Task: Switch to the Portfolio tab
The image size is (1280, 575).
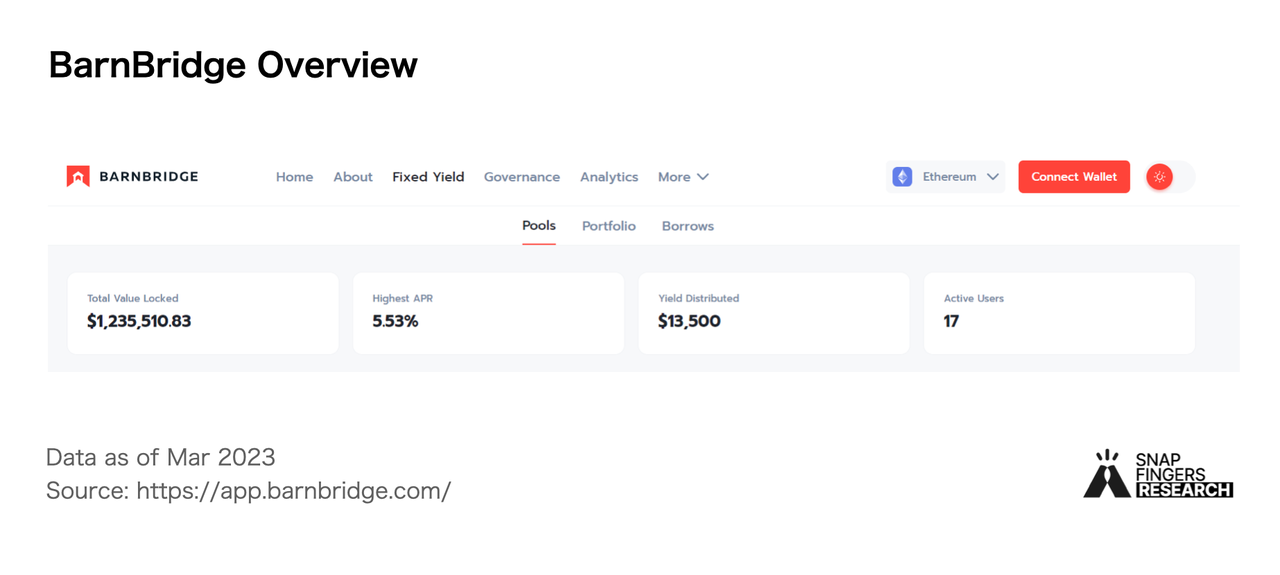Action: (609, 226)
